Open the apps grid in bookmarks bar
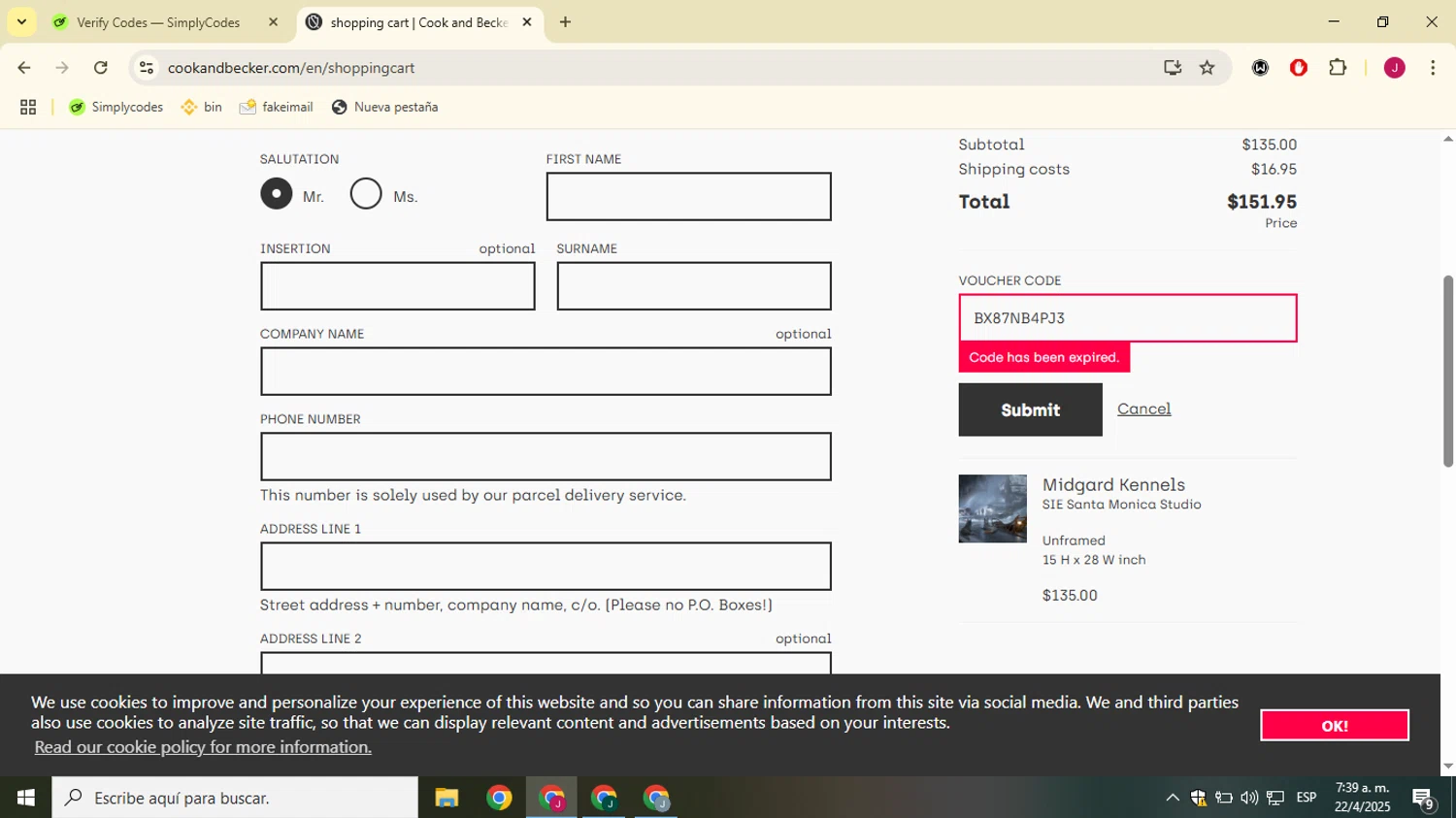Image resolution: width=1456 pixels, height=818 pixels. point(28,108)
